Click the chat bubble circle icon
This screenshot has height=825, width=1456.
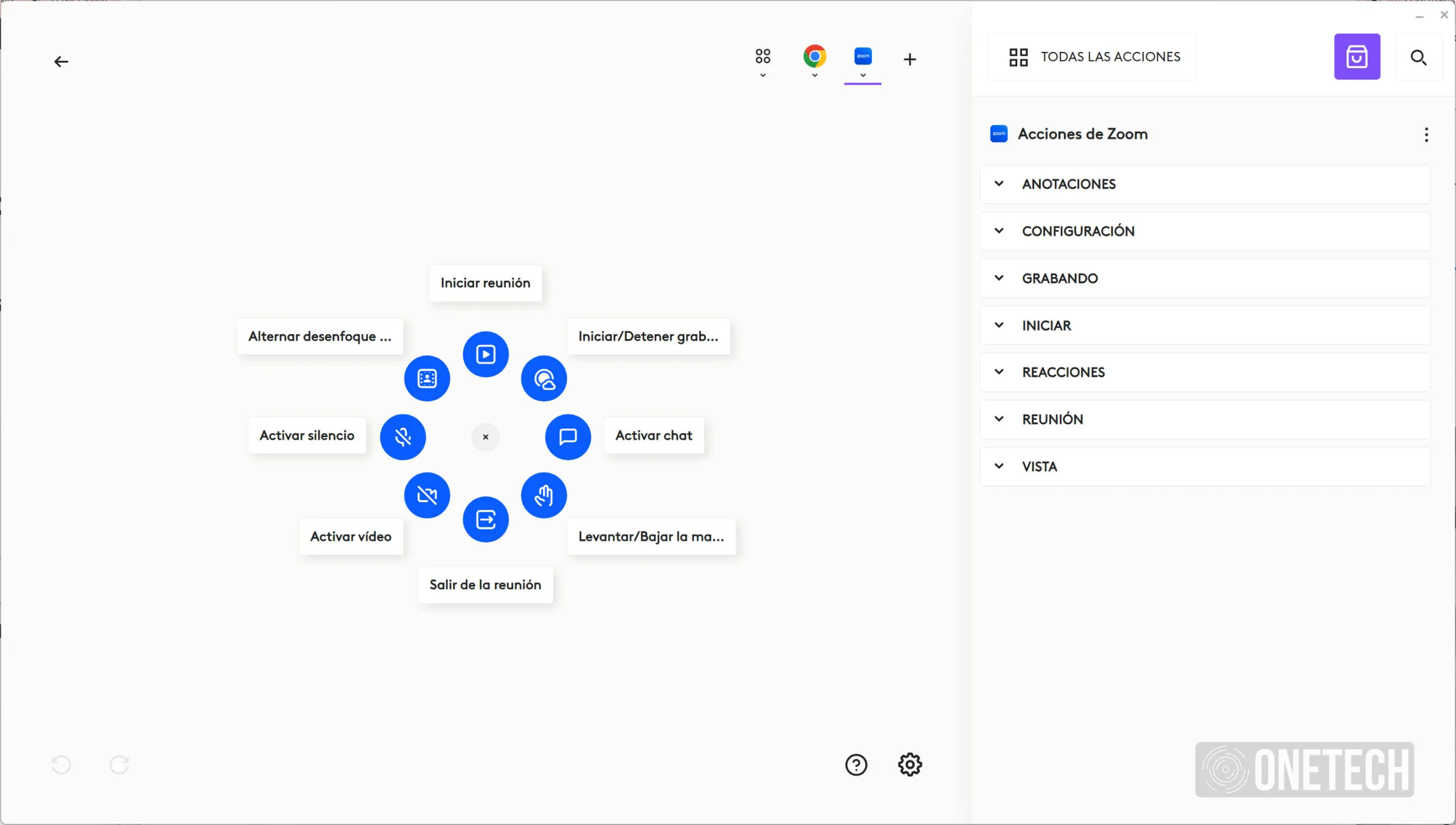[567, 437]
